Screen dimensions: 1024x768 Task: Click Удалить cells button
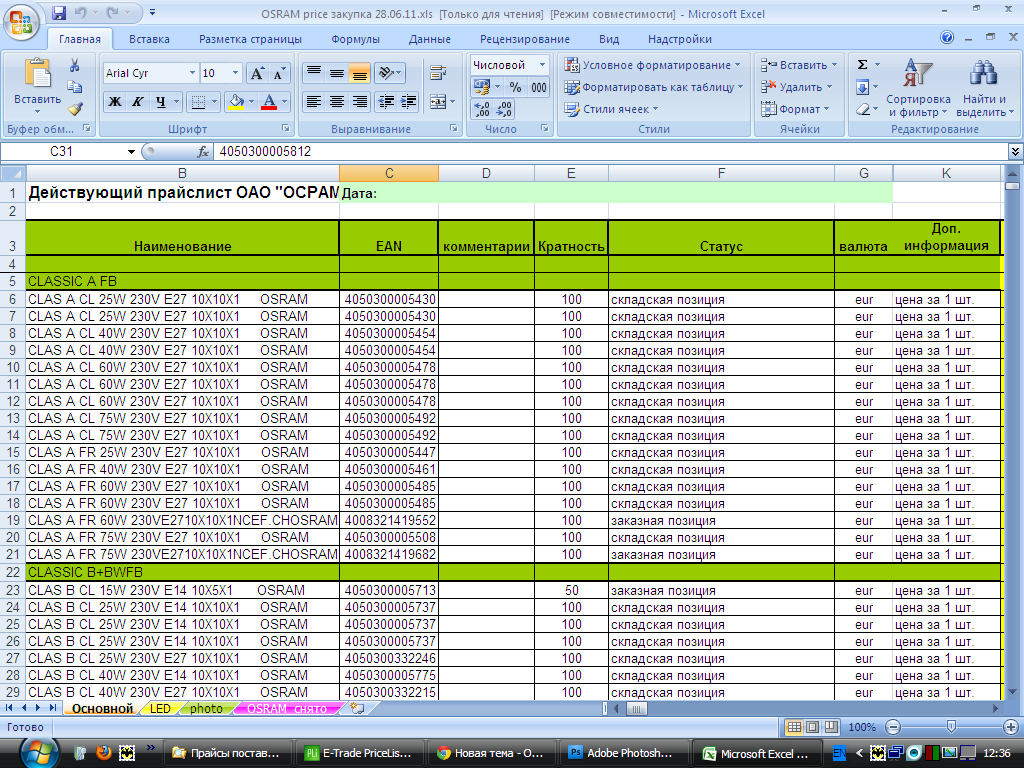(x=797, y=87)
